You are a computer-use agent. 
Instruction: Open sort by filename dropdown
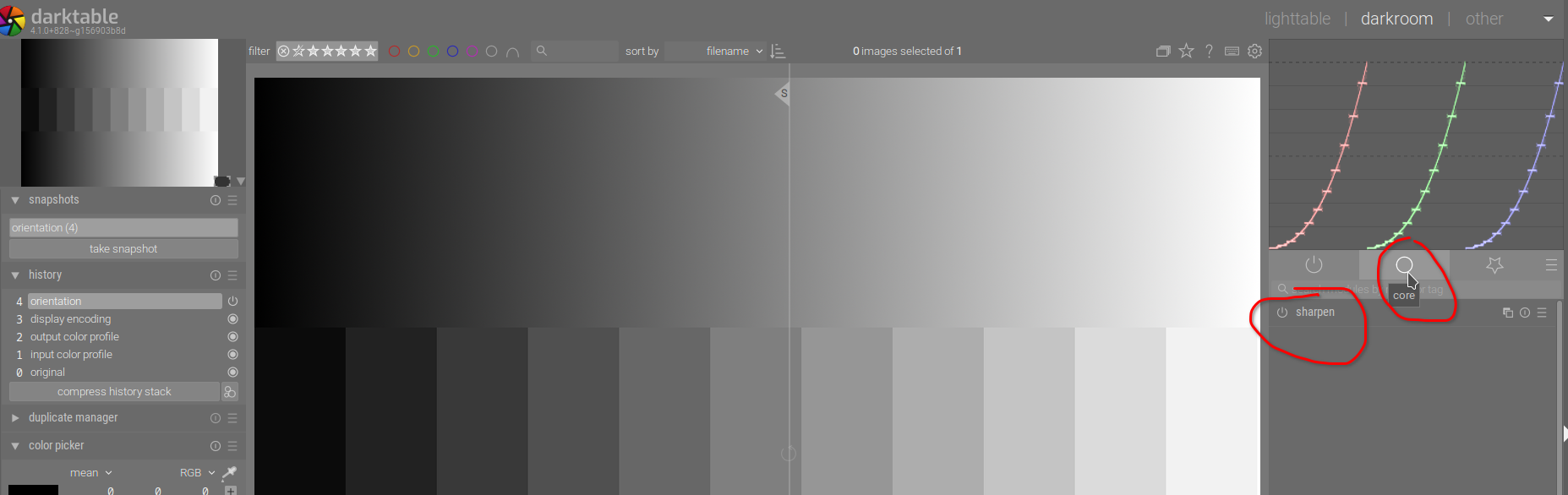[714, 52]
